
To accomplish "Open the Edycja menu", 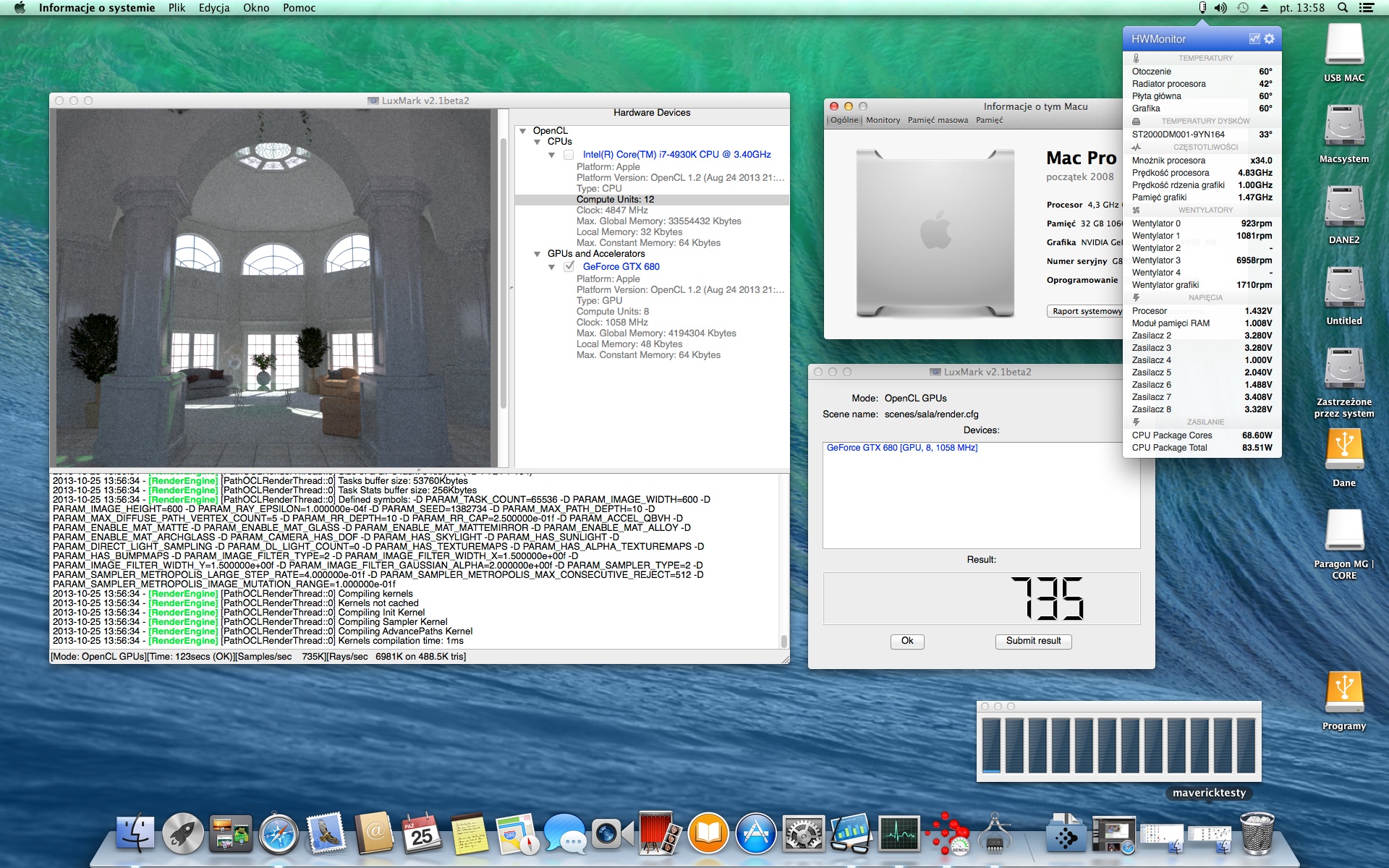I will click(x=214, y=8).
